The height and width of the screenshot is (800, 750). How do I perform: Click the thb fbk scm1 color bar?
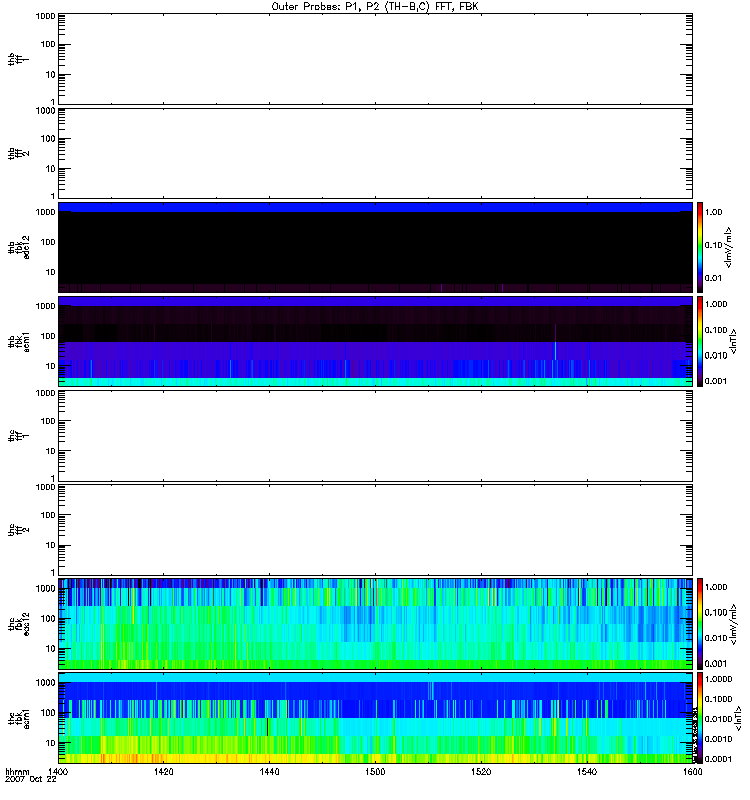(x=702, y=341)
